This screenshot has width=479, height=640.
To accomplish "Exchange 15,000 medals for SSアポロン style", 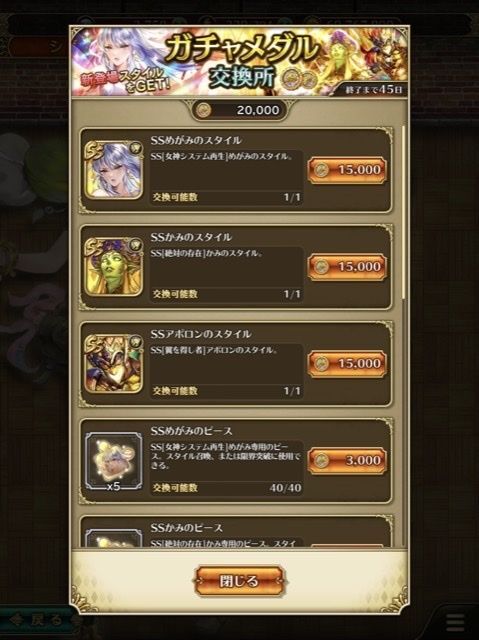I will click(x=347, y=363).
